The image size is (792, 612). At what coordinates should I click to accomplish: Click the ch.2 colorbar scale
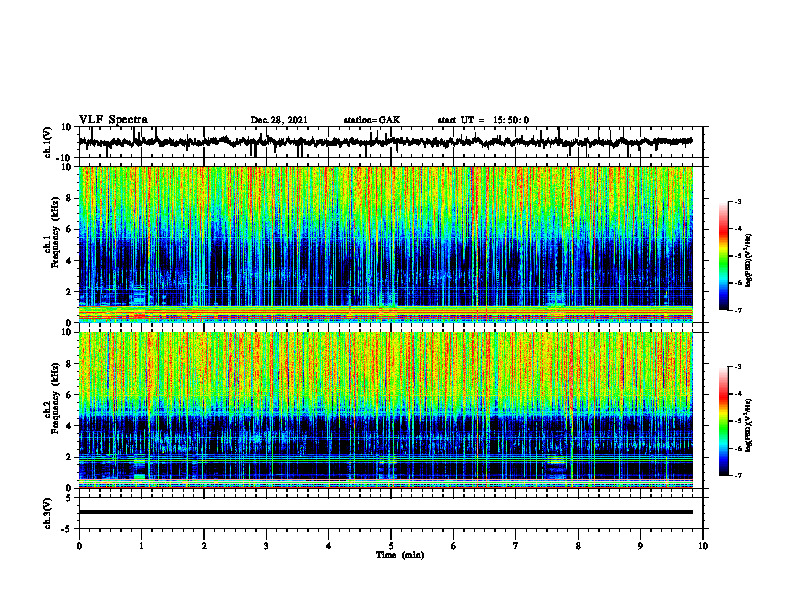[724, 421]
